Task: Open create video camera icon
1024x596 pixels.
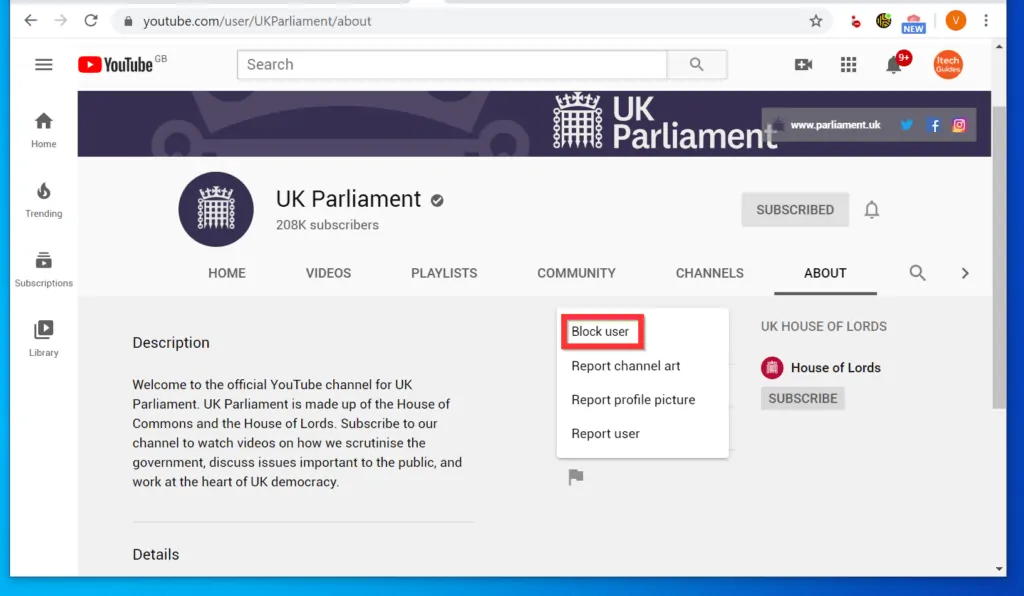Action: coord(803,64)
